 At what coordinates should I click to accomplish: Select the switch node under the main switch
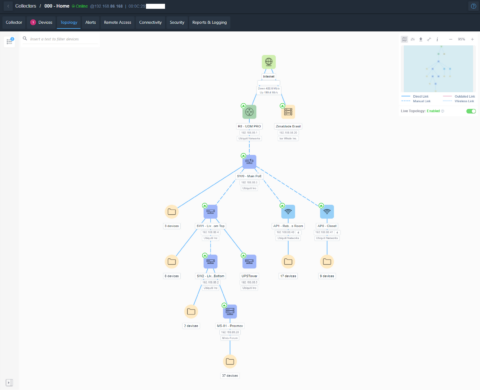coord(211,212)
